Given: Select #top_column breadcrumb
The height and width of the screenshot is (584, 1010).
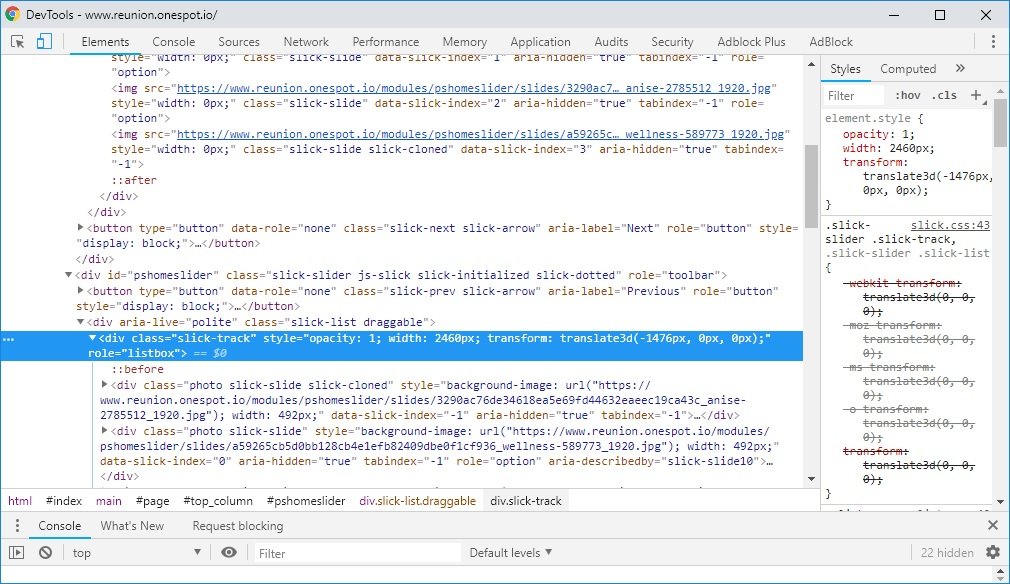Looking at the screenshot, I should coord(218,501).
